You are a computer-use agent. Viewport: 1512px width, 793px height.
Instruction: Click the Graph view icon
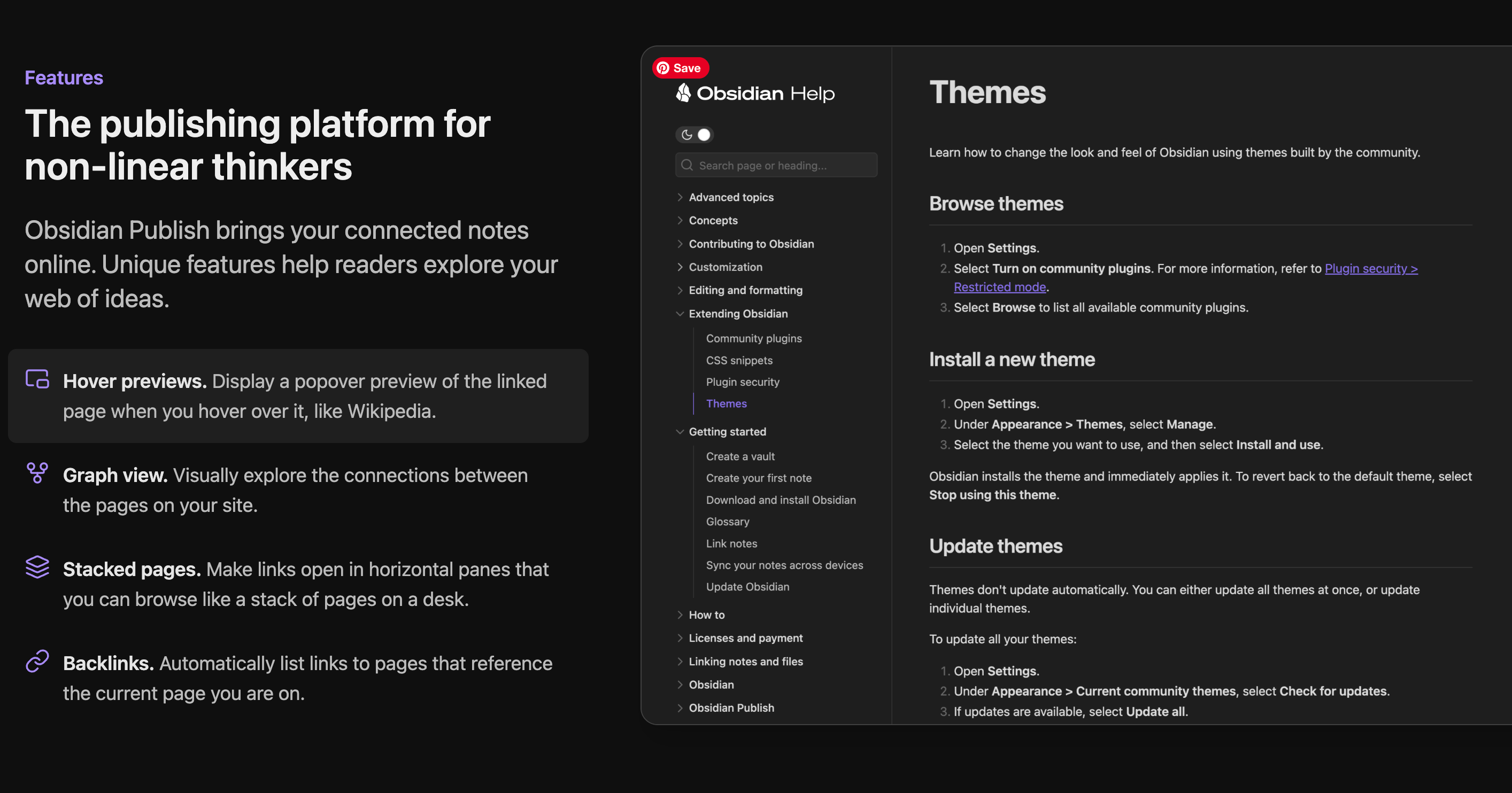tap(37, 473)
